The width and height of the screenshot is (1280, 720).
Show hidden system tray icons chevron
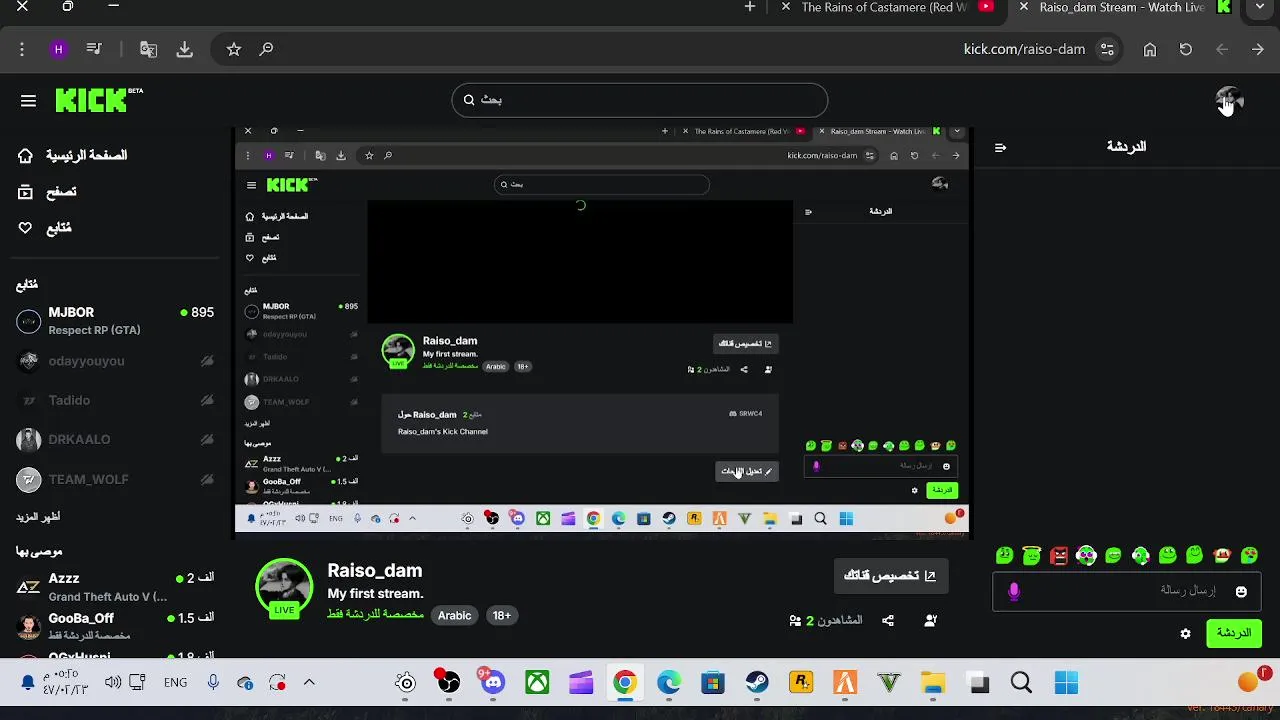point(309,683)
